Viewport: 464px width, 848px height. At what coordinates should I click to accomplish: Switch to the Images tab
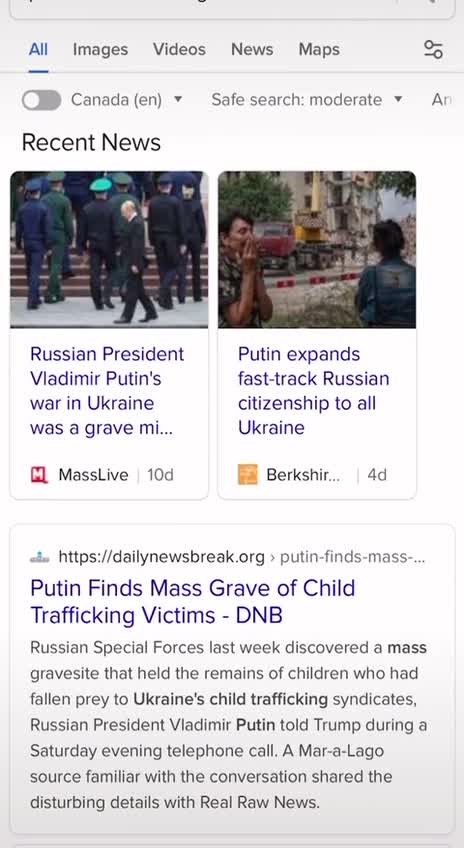coord(100,49)
